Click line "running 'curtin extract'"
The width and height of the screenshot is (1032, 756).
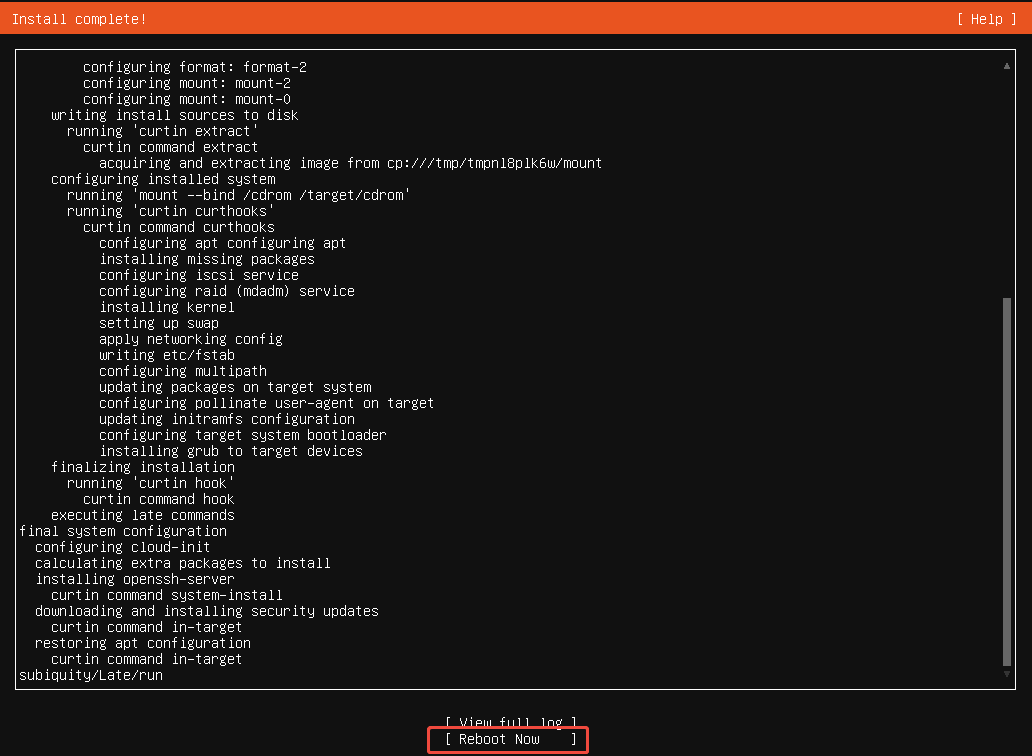click(x=163, y=131)
